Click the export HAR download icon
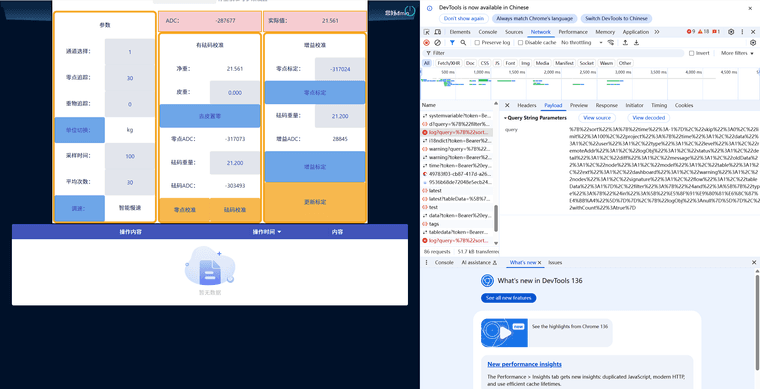760x389 pixels. pyautogui.click(x=636, y=43)
